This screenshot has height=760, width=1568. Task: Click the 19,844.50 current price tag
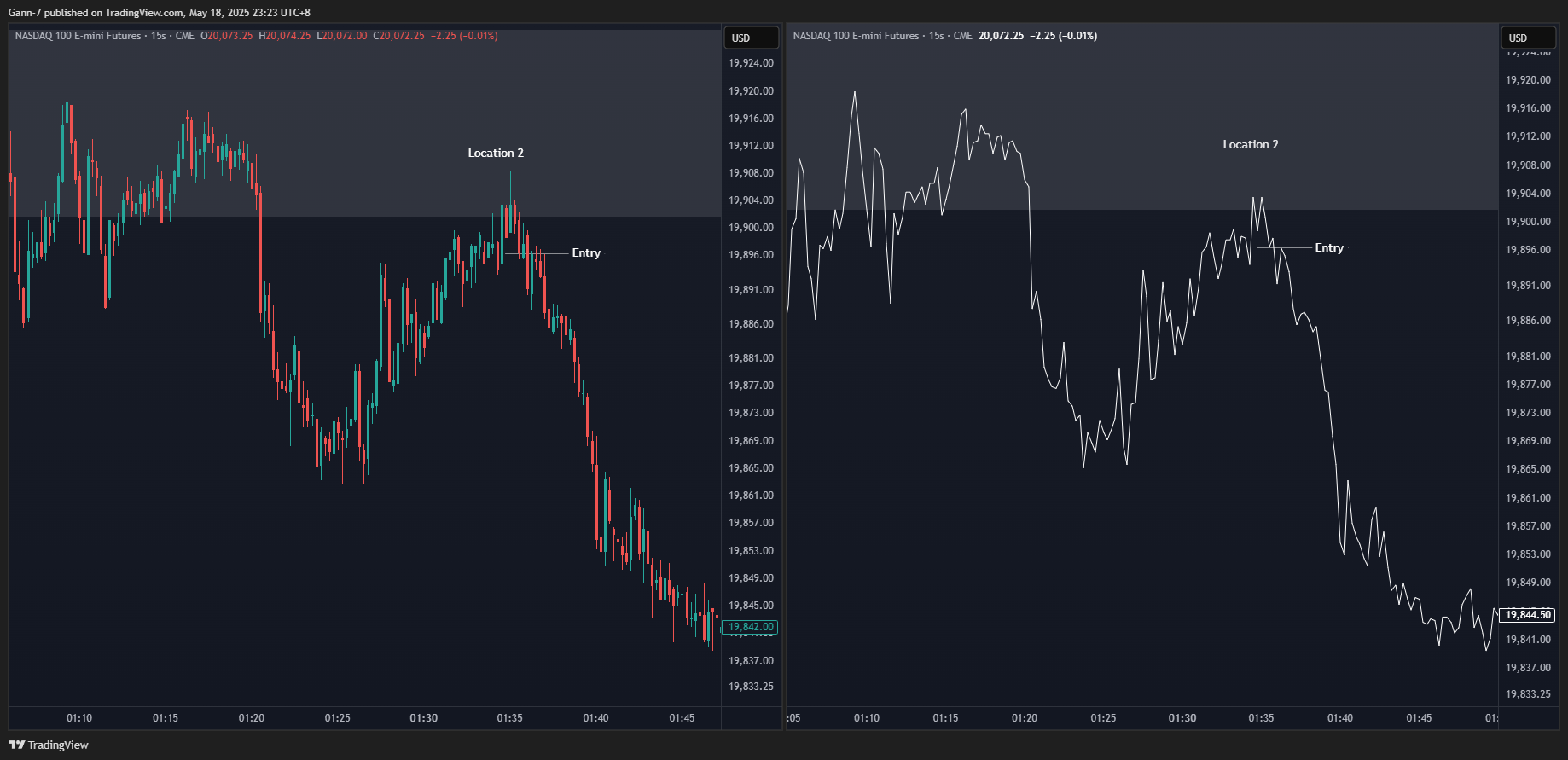point(1528,615)
